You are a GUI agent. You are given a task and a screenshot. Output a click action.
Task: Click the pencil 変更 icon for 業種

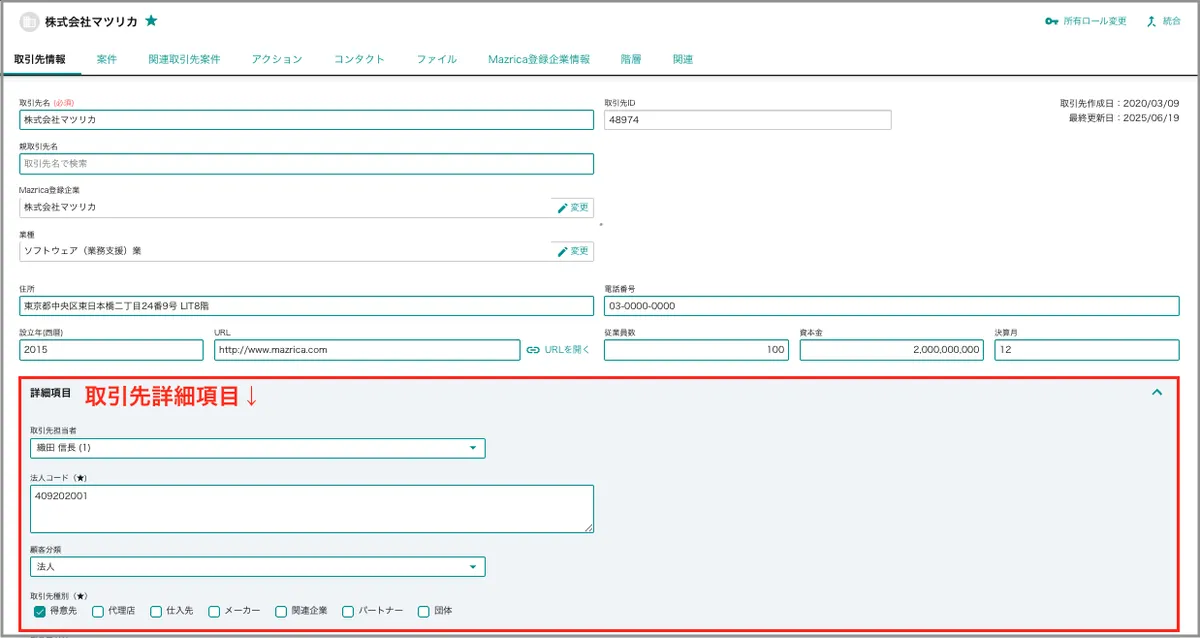point(563,251)
